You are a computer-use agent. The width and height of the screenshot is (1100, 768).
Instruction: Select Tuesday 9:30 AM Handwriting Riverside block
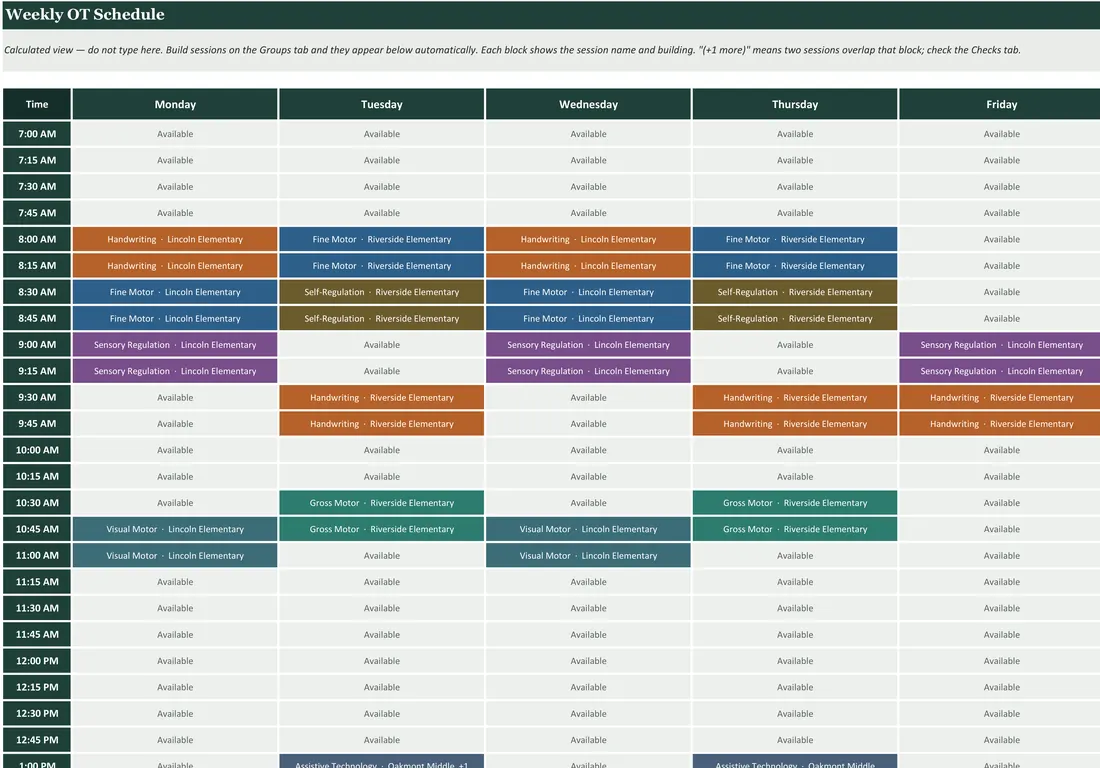pyautogui.click(x=382, y=397)
